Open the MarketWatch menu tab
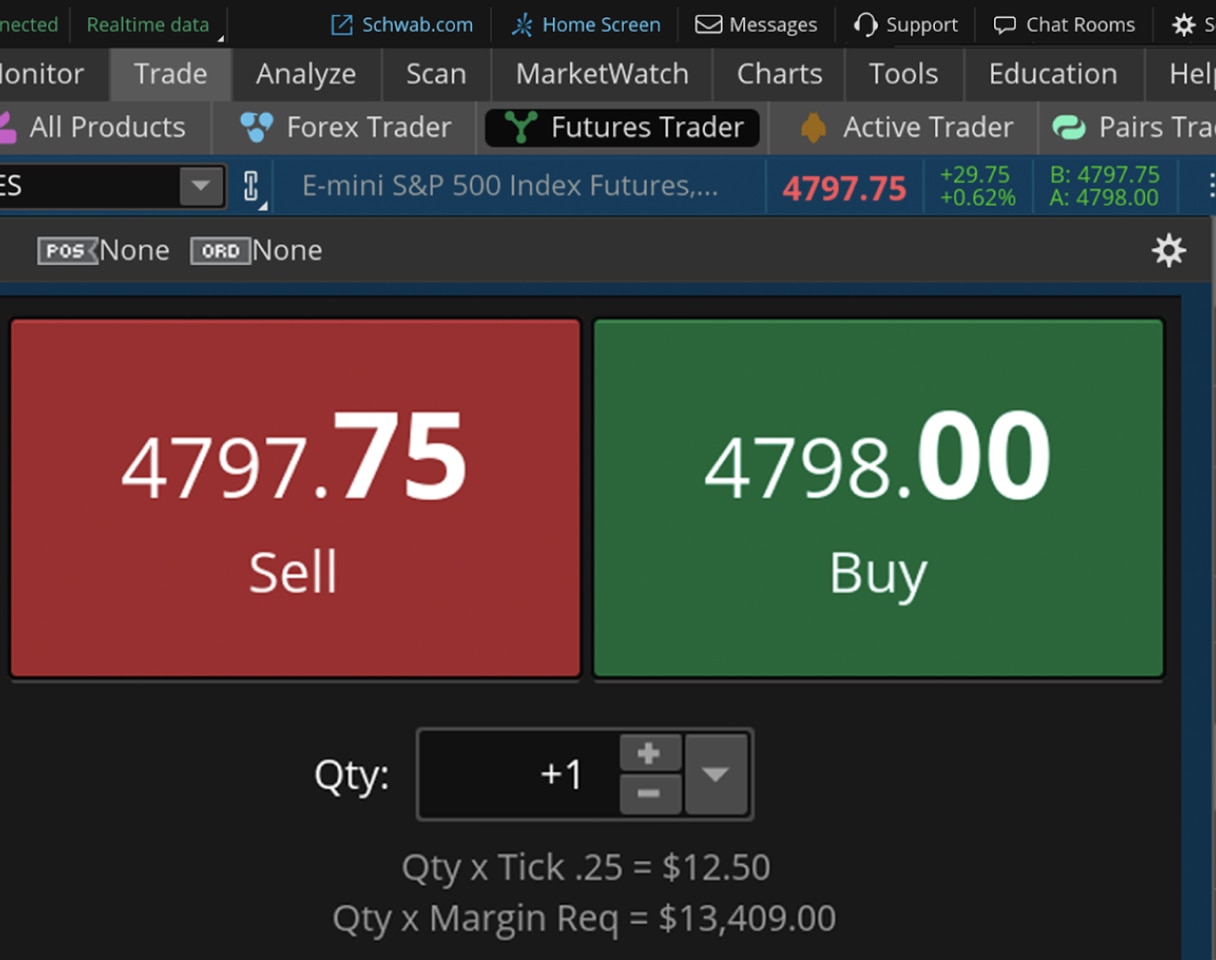The image size is (1216, 960). coord(602,74)
